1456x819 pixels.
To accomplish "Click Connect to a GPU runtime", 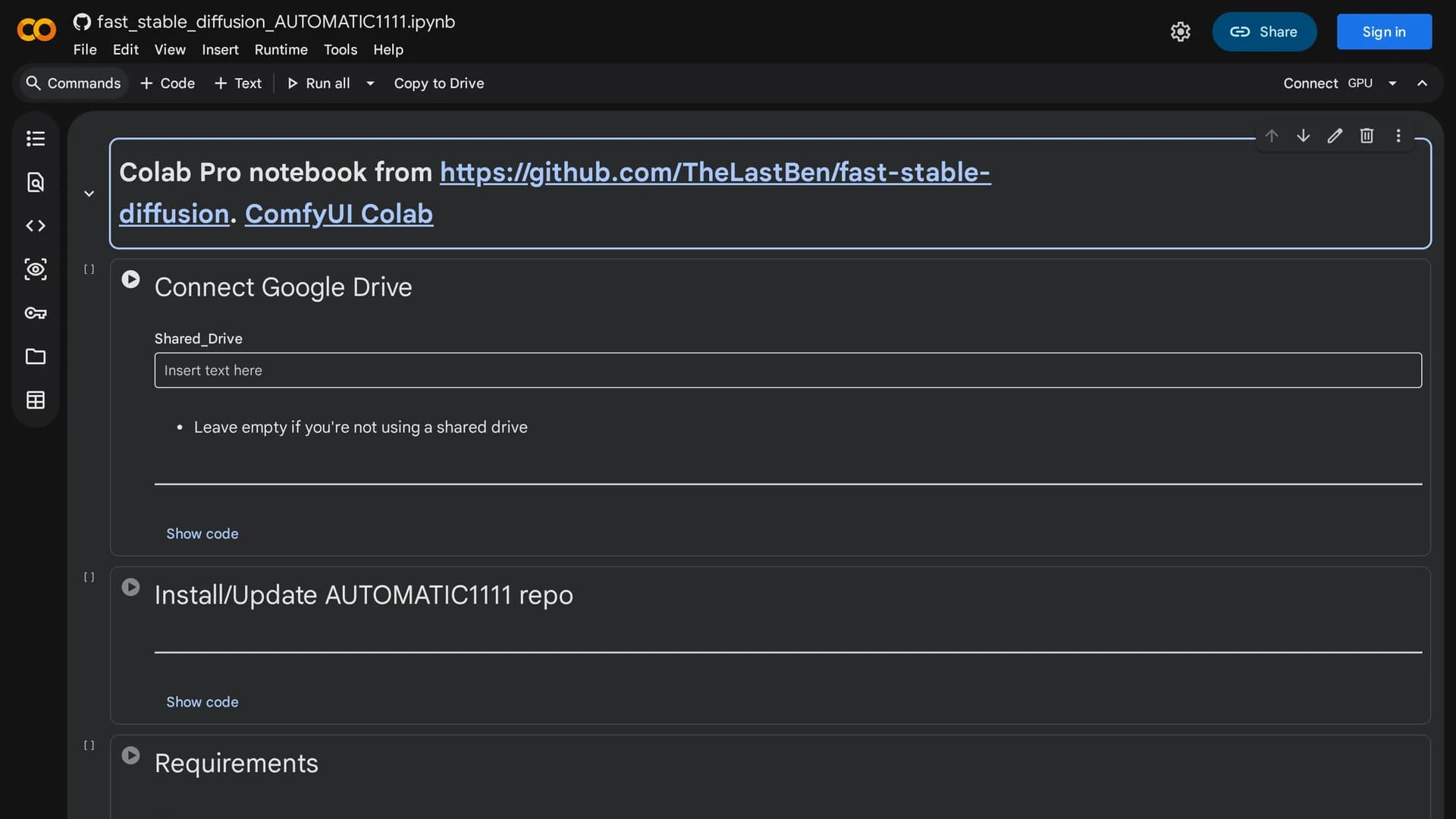I will (1328, 83).
